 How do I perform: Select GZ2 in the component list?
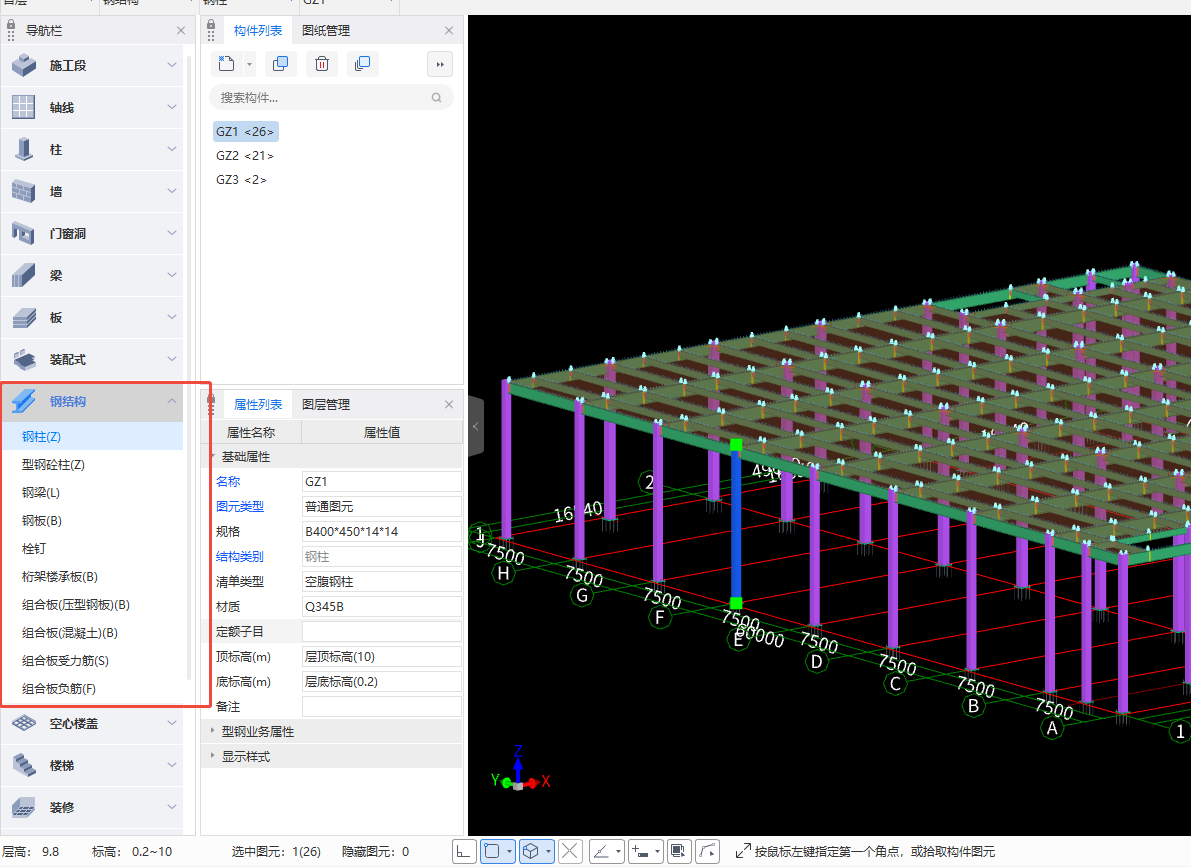tap(244, 156)
